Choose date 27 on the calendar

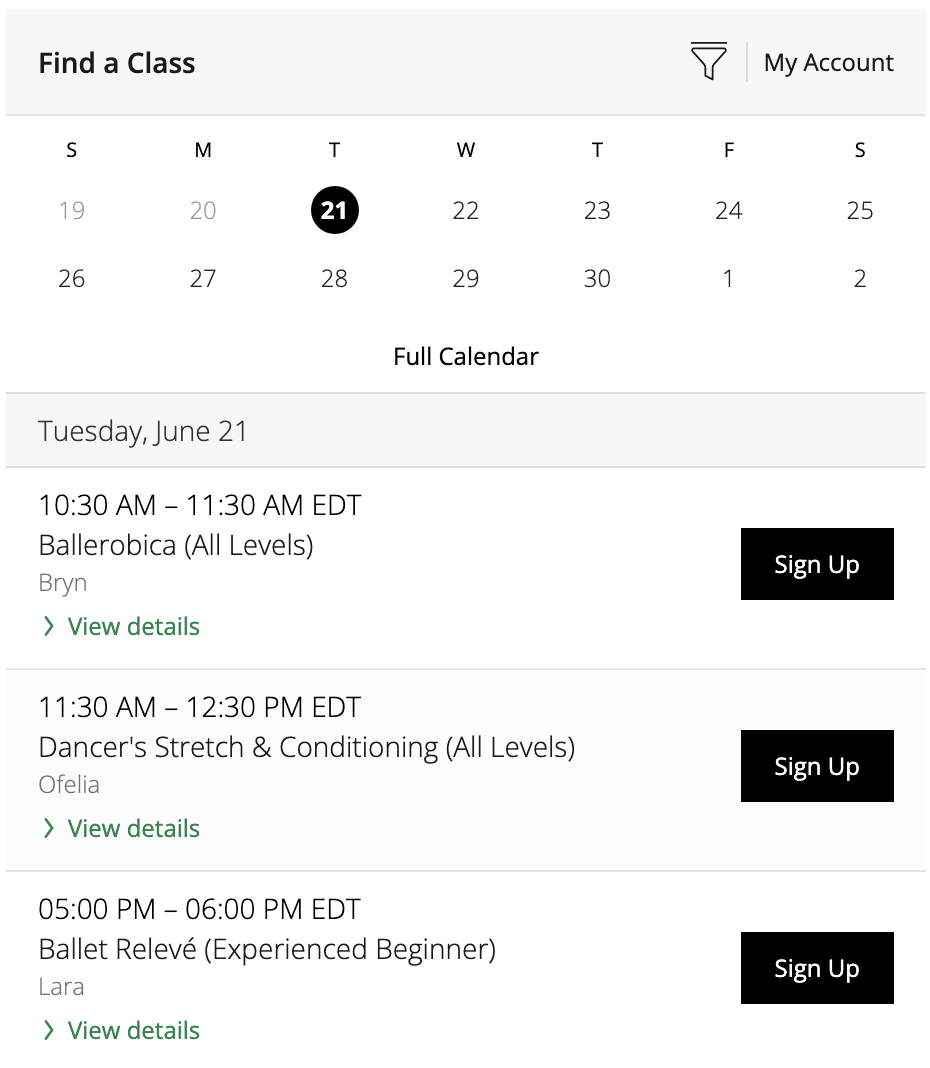click(x=203, y=279)
